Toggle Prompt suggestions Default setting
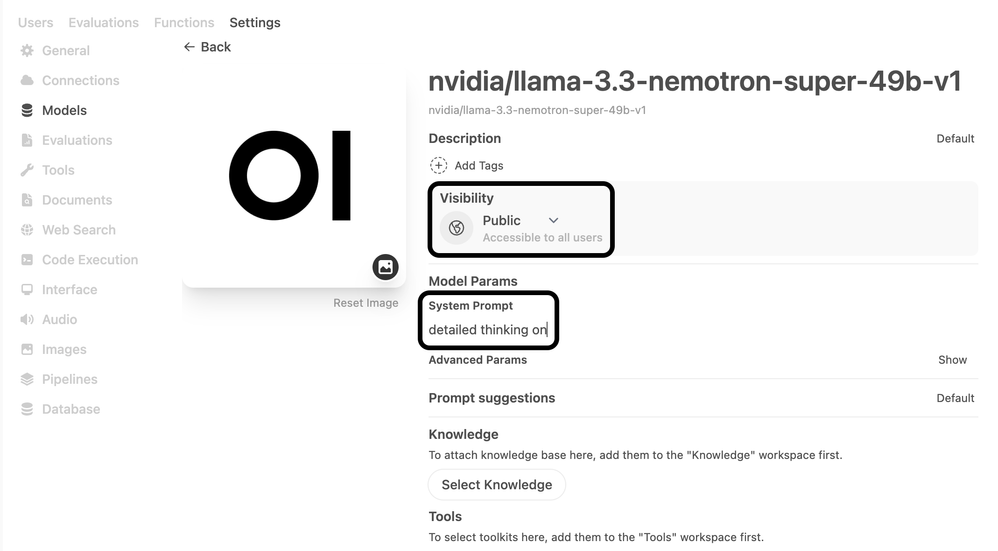The height and width of the screenshot is (551, 998). (x=955, y=398)
